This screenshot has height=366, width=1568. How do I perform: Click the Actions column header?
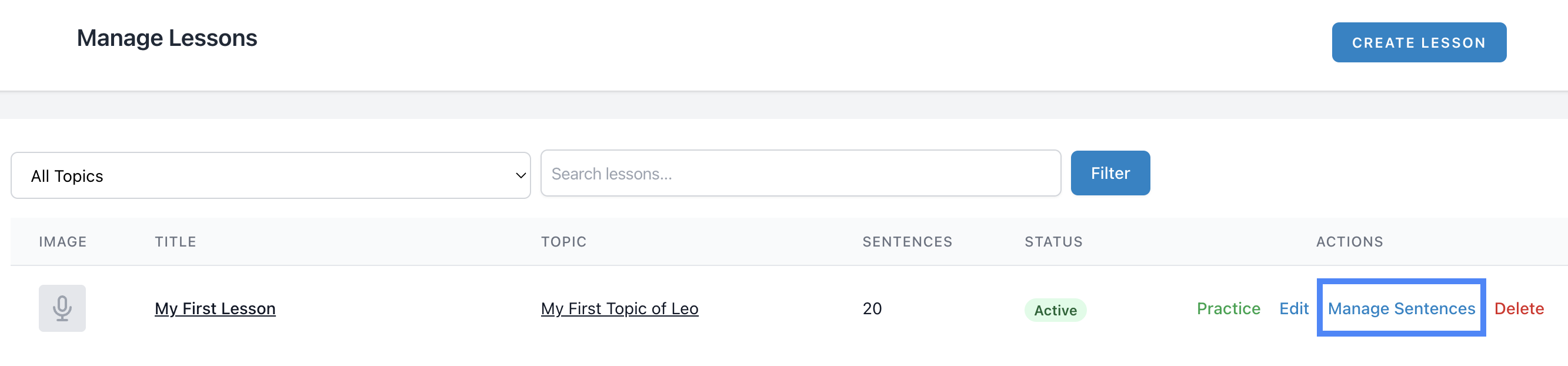[1349, 242]
